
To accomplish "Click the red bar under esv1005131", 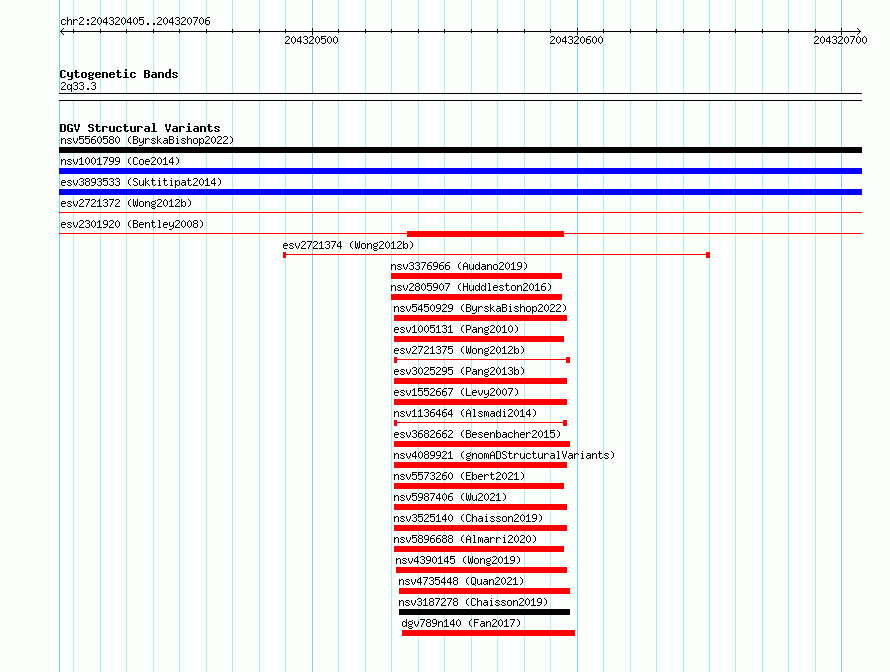I will point(479,339).
